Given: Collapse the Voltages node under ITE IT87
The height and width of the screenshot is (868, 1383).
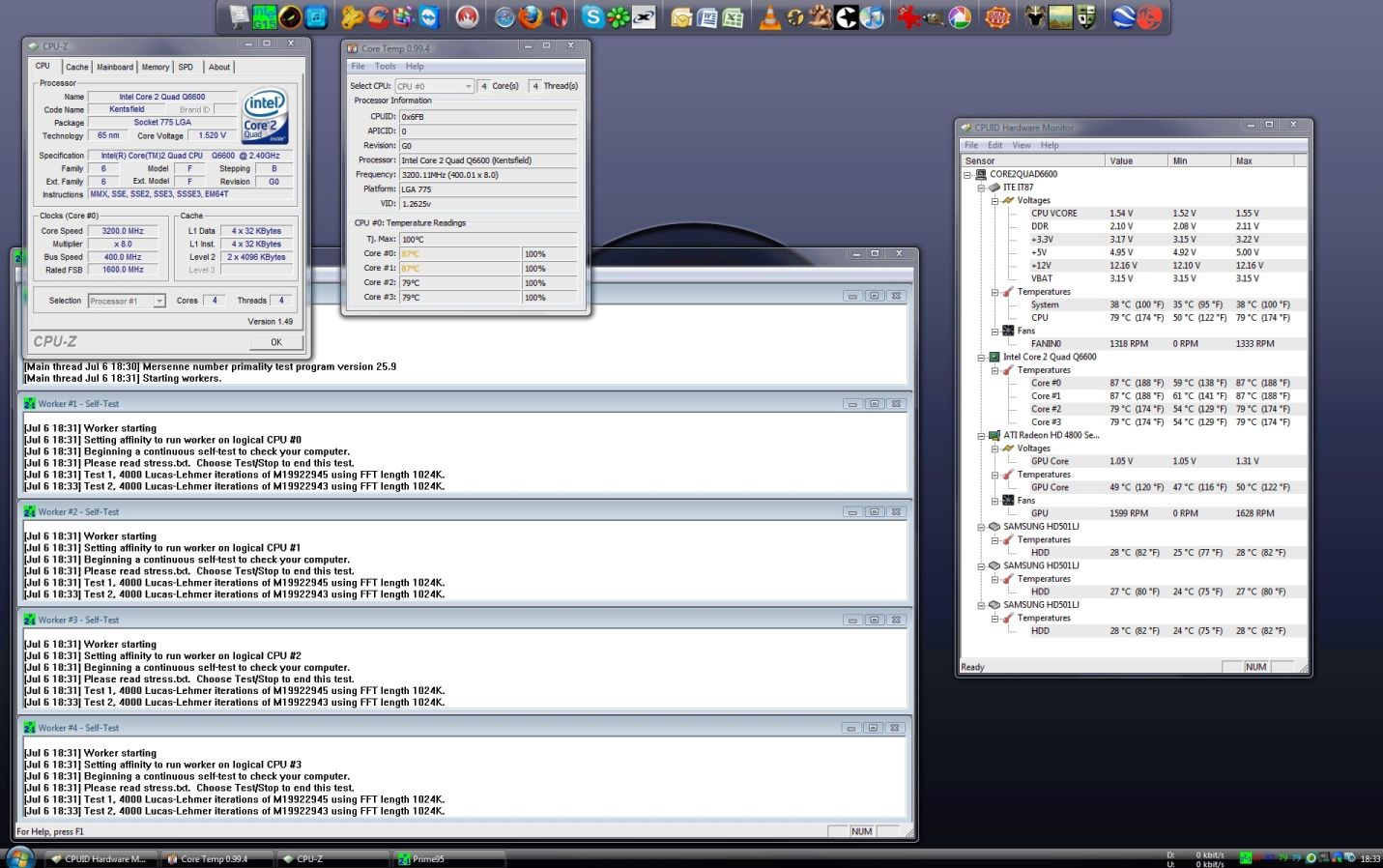Looking at the screenshot, I should click(994, 200).
